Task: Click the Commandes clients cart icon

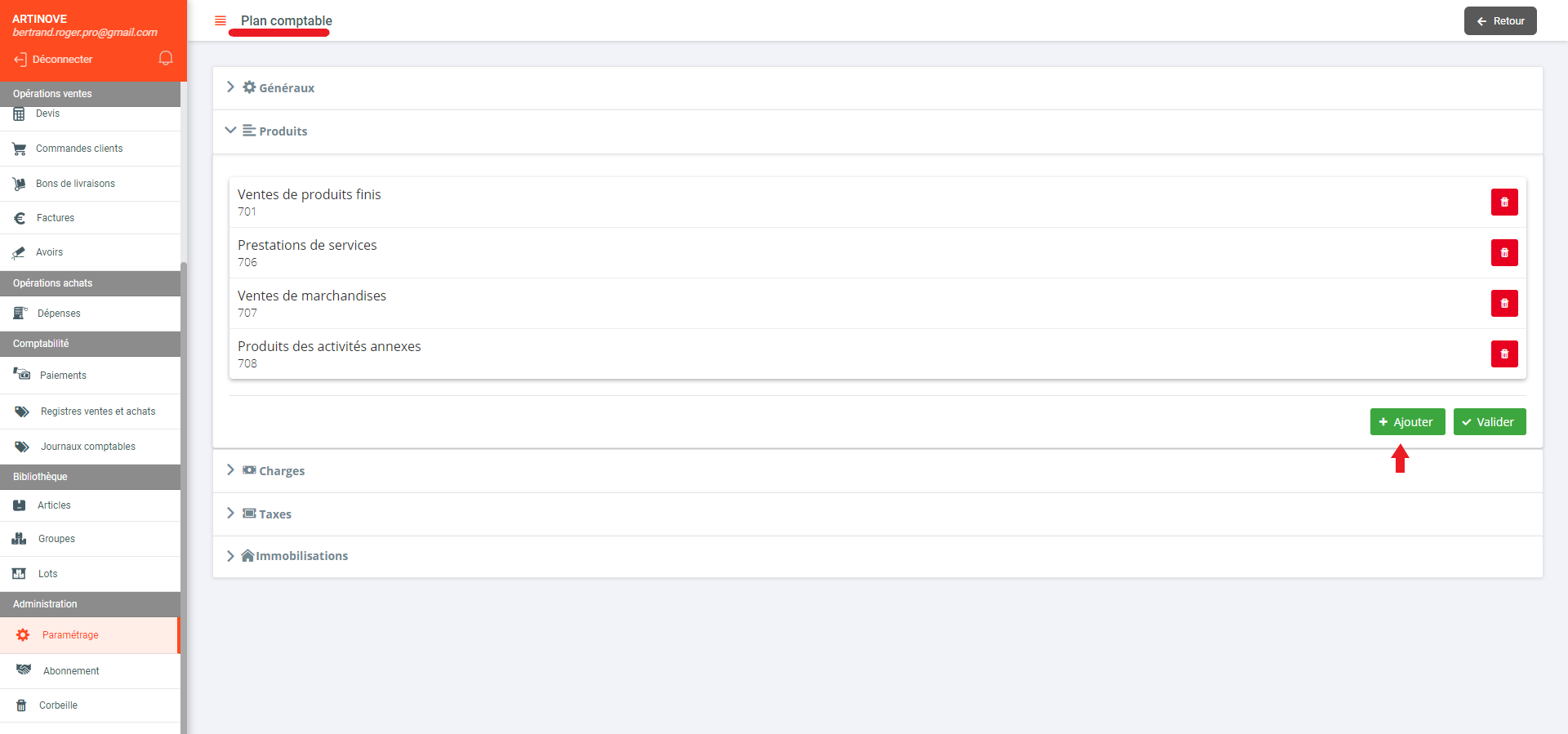Action: coord(20,149)
